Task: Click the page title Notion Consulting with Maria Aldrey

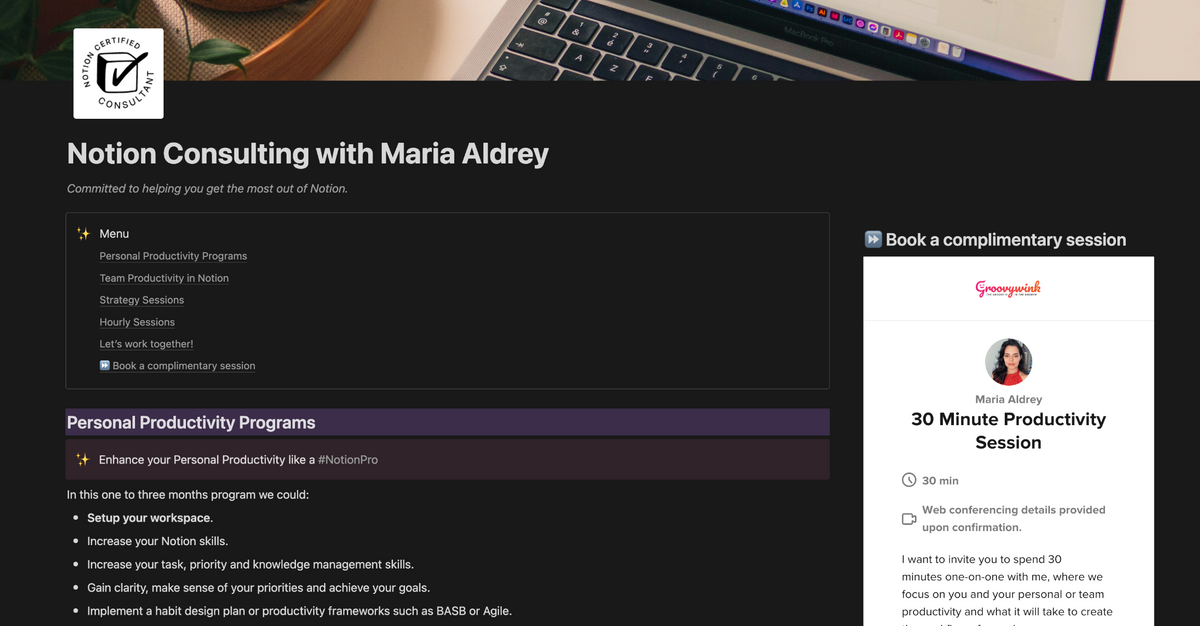Action: pos(308,154)
